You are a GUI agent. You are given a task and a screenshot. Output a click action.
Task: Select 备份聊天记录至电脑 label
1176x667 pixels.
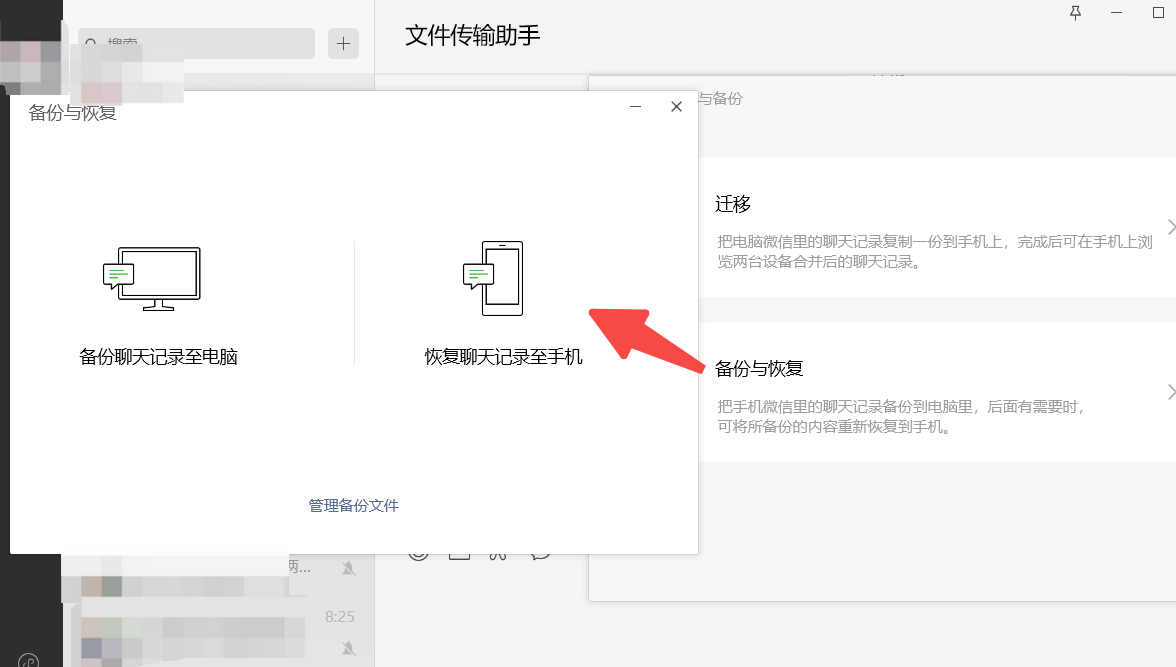[x=158, y=357]
